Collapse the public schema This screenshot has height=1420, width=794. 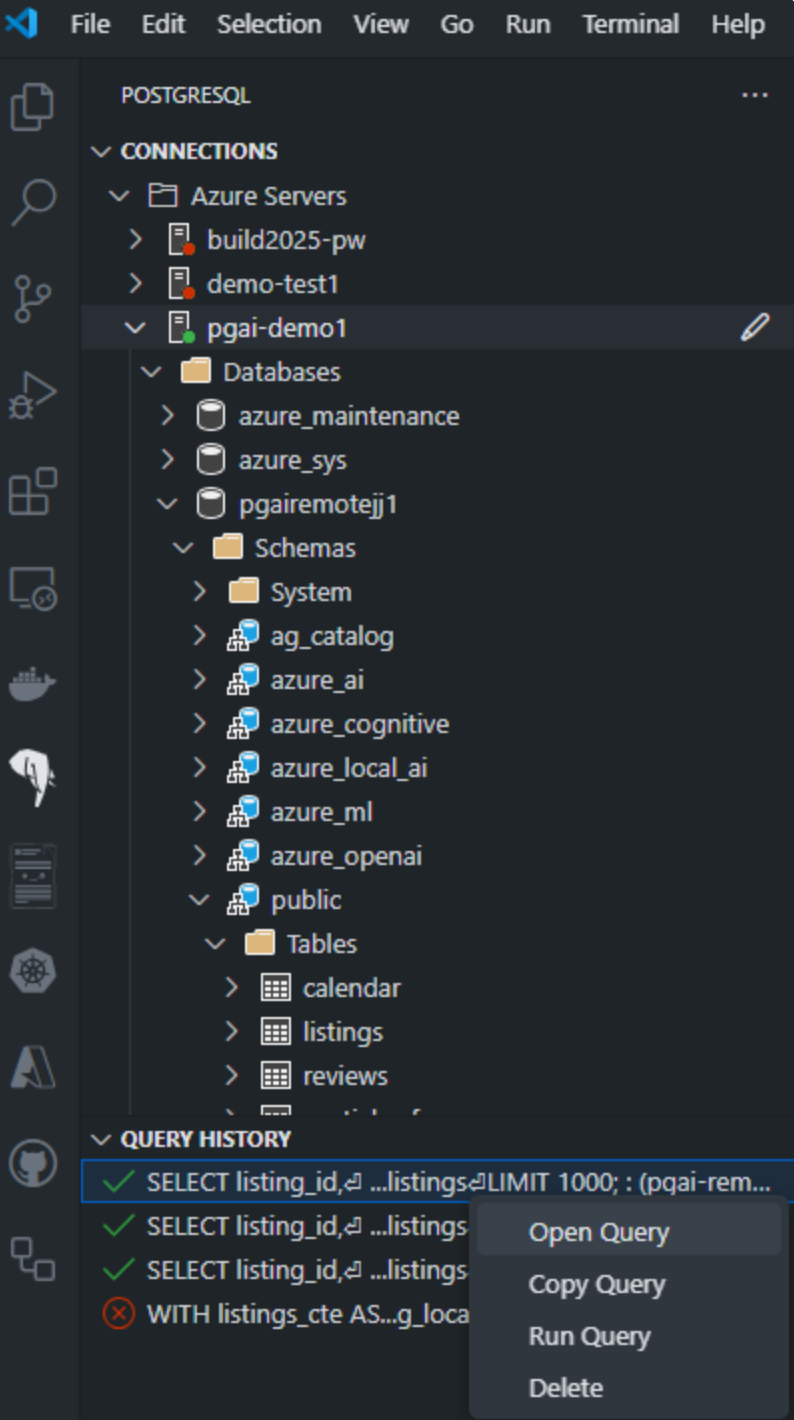(200, 900)
